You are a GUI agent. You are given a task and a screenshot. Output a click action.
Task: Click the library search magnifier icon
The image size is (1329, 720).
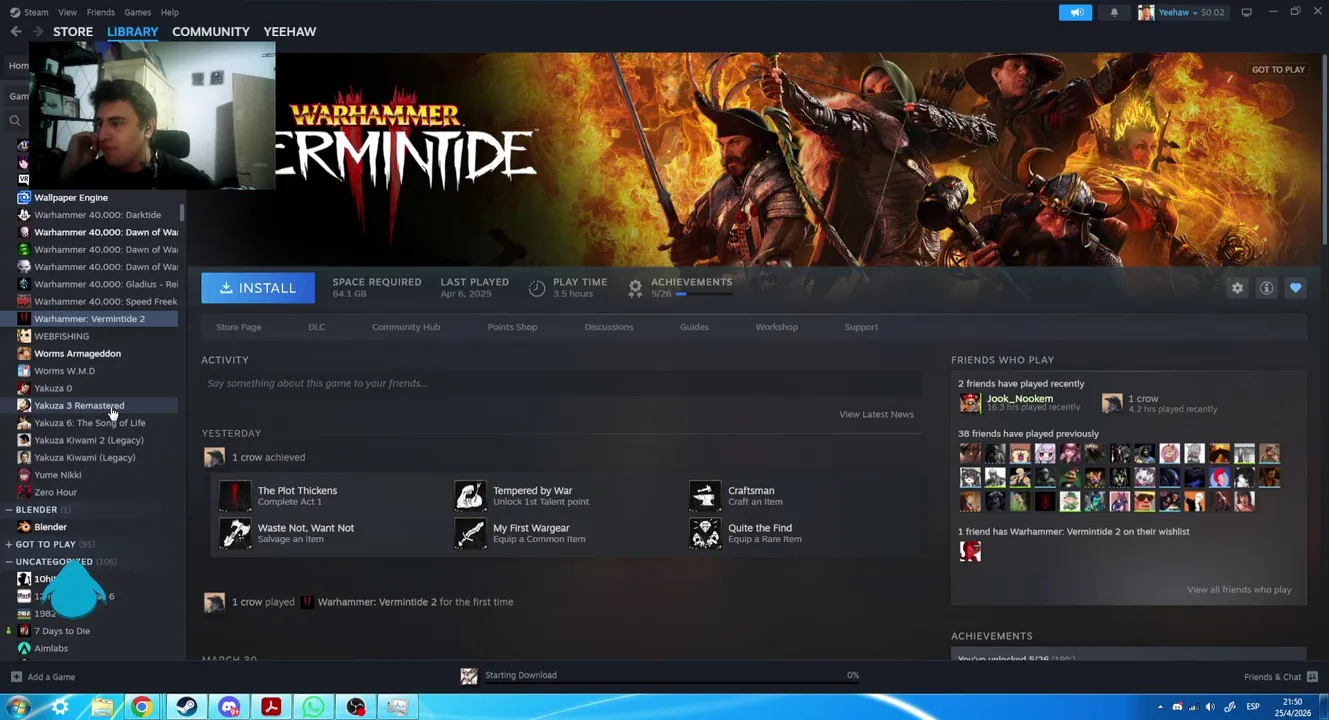(x=15, y=121)
